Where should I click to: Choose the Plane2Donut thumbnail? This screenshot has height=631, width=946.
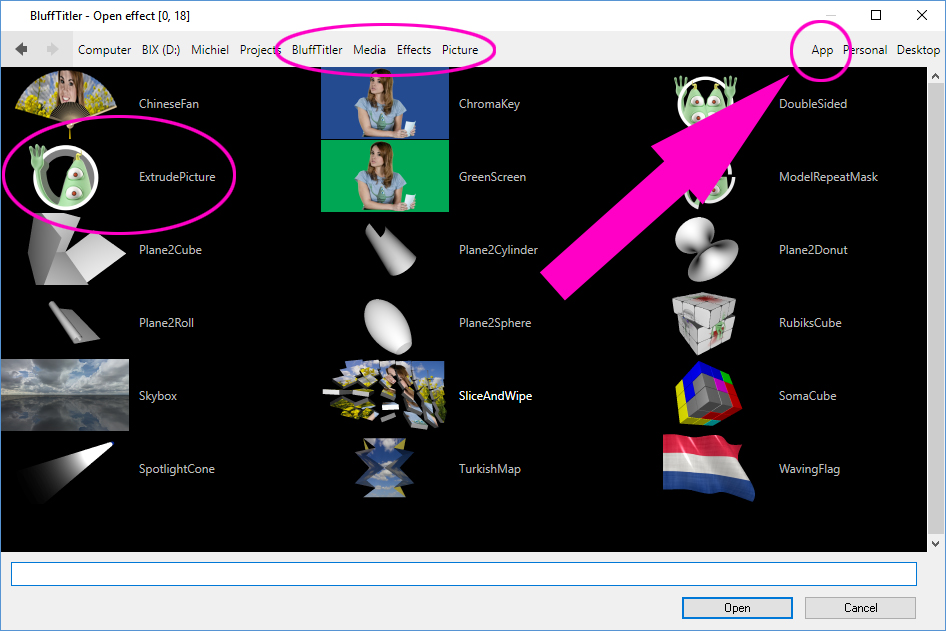pyautogui.click(x=706, y=250)
